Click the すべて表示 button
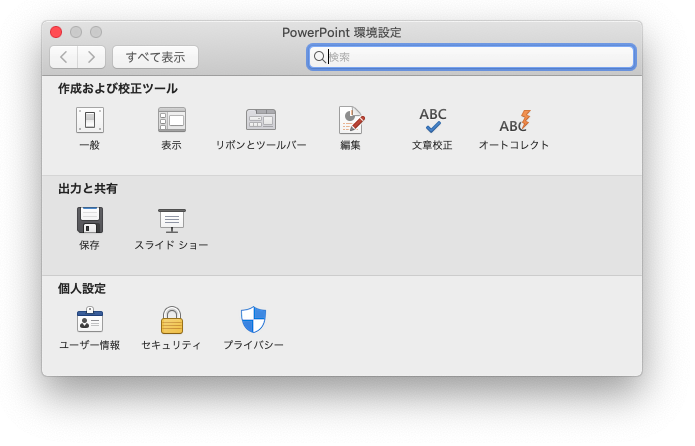This screenshot has height=446, width=695. point(155,57)
